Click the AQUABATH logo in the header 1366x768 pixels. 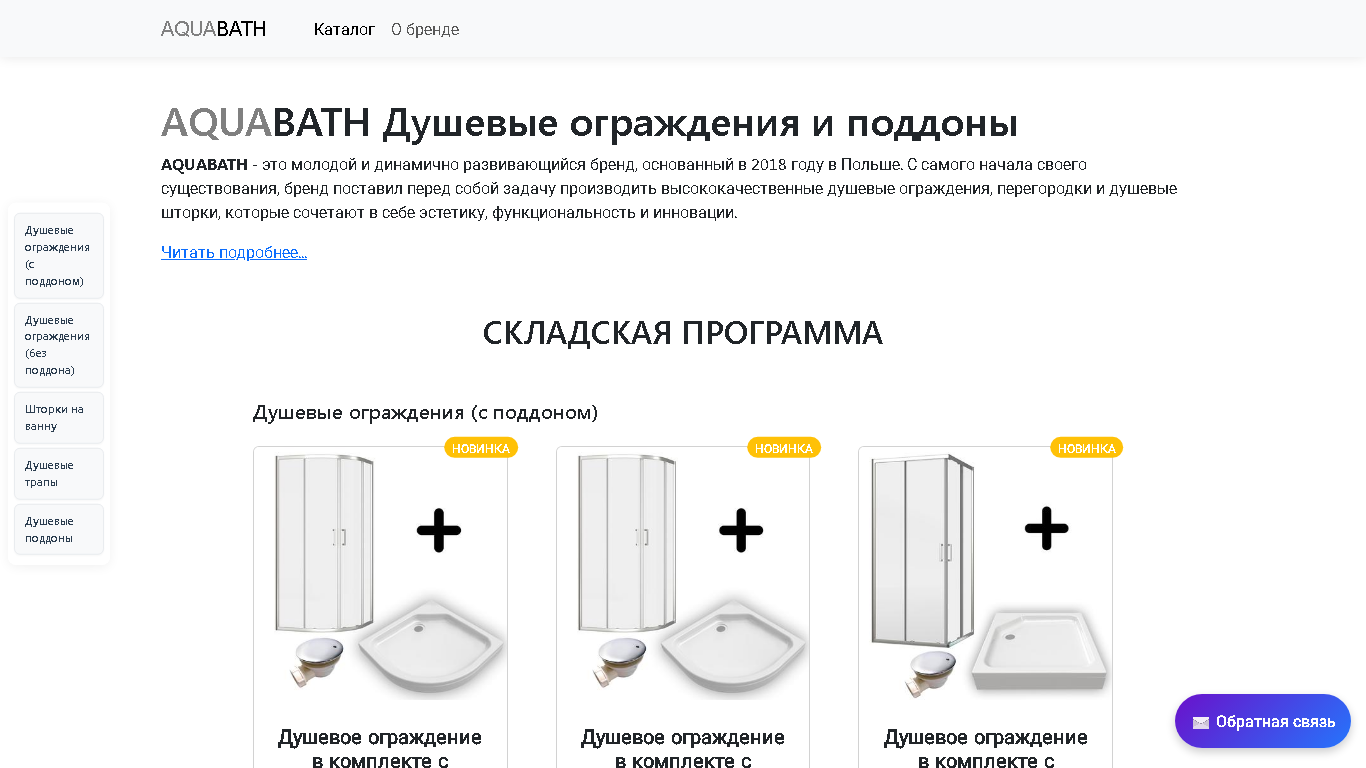213,29
